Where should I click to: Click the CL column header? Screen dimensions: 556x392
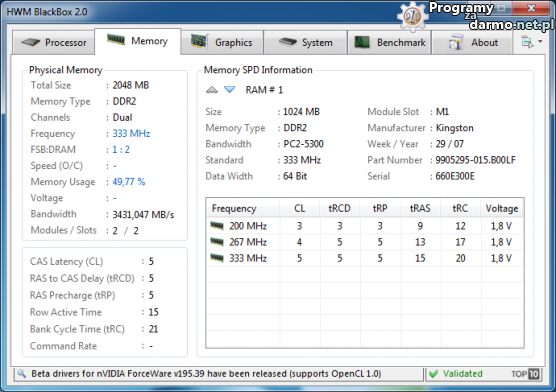[x=300, y=208]
